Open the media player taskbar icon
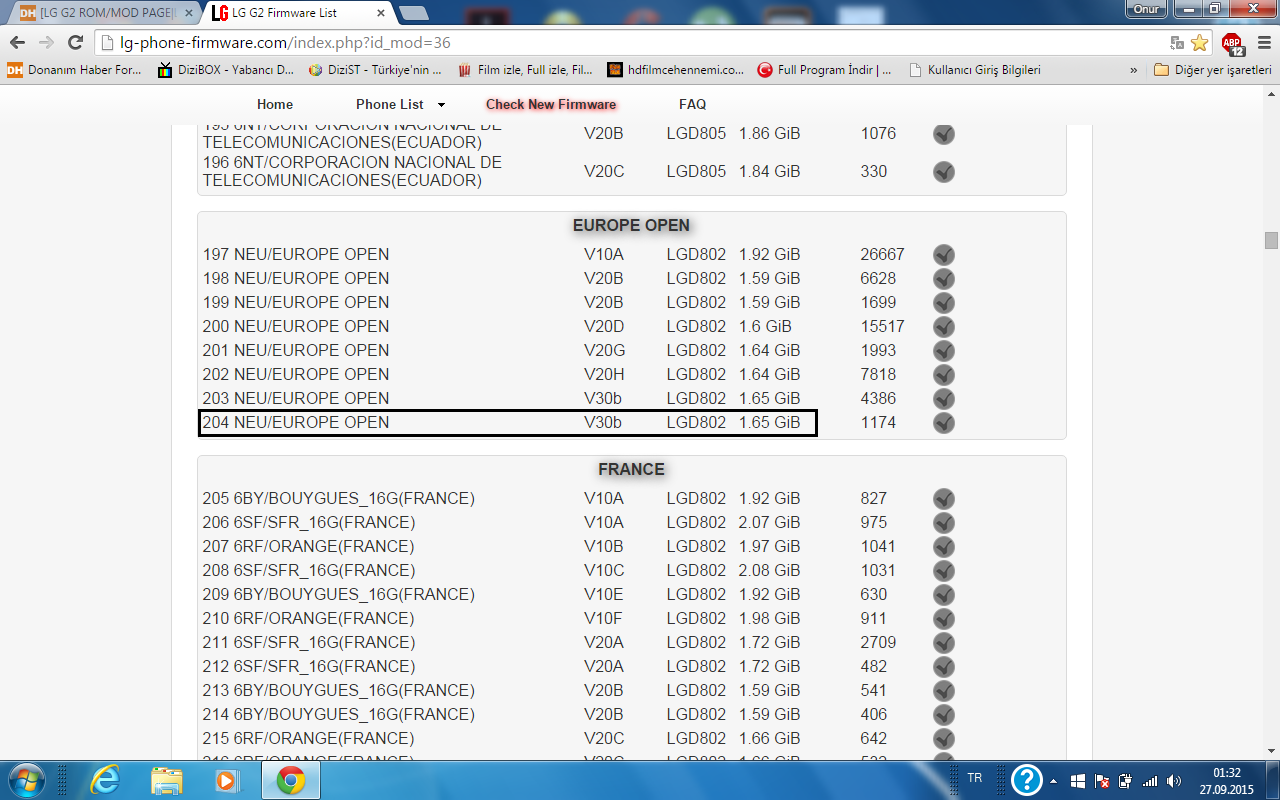The height and width of the screenshot is (800, 1280). click(228, 780)
